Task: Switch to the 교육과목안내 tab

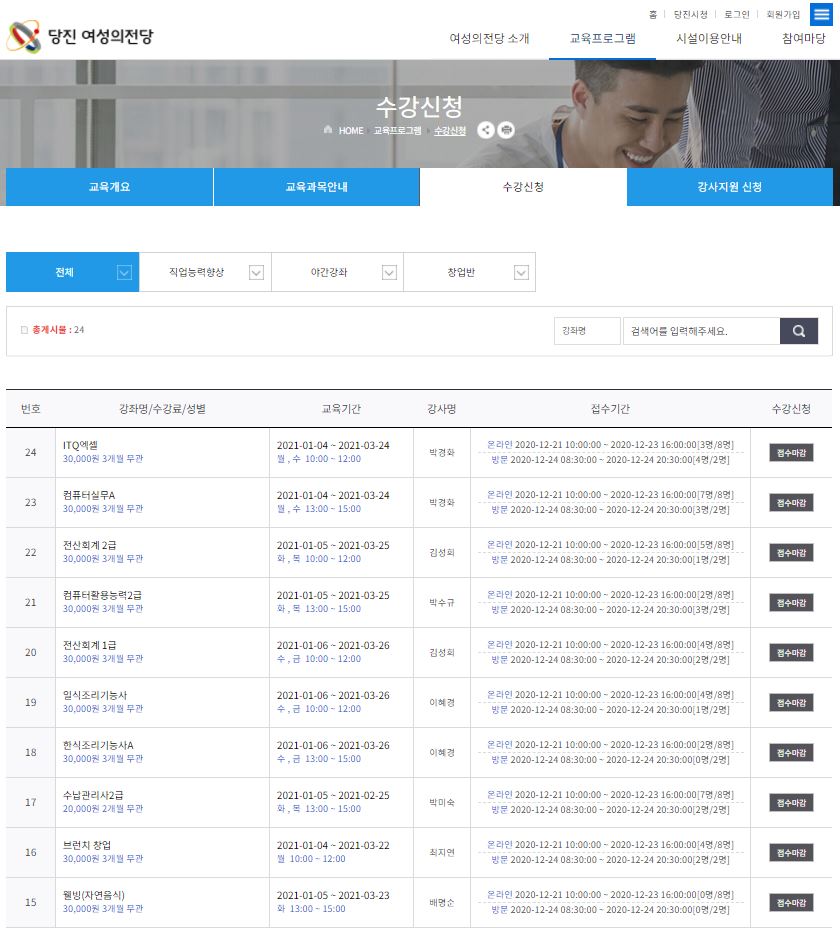Action: 316,187
